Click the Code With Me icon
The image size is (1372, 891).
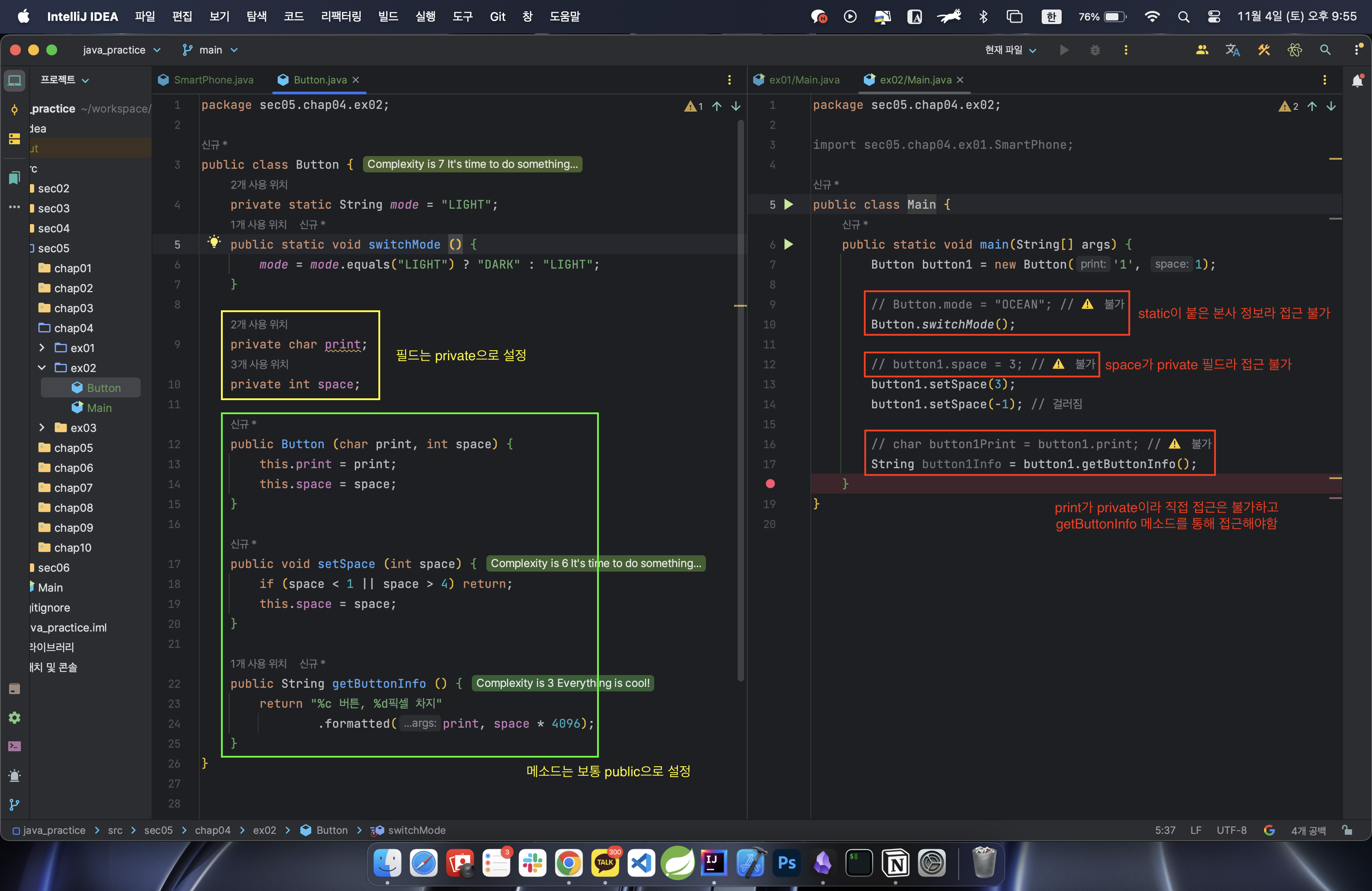1202,50
